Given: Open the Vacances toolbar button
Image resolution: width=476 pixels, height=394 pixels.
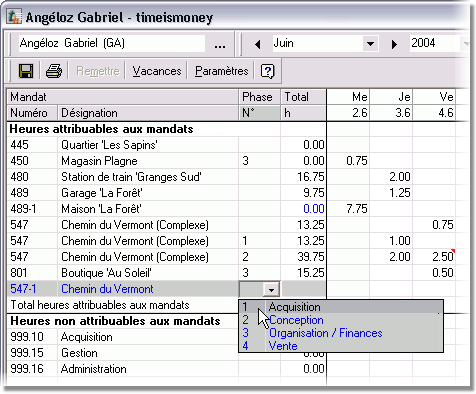Looking at the screenshot, I should pos(157,71).
